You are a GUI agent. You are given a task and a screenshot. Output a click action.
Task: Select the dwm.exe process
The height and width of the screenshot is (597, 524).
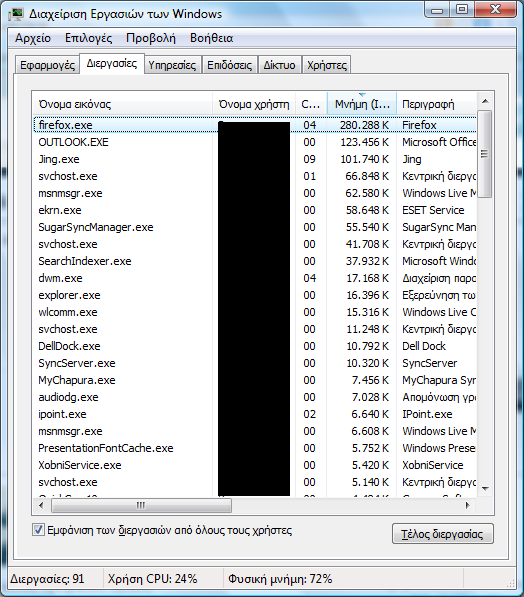(x=254, y=278)
